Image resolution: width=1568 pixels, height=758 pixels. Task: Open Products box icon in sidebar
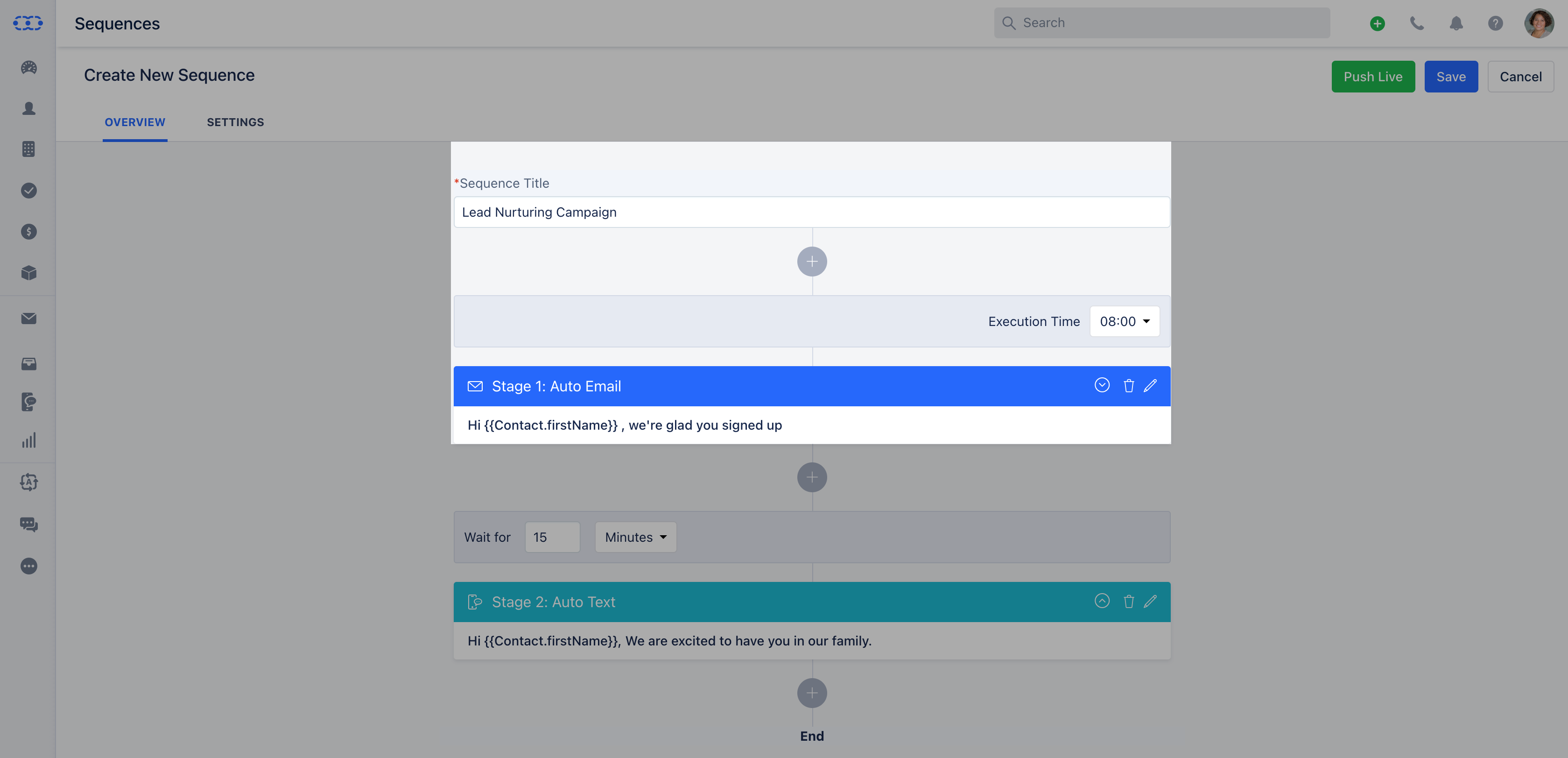28,273
